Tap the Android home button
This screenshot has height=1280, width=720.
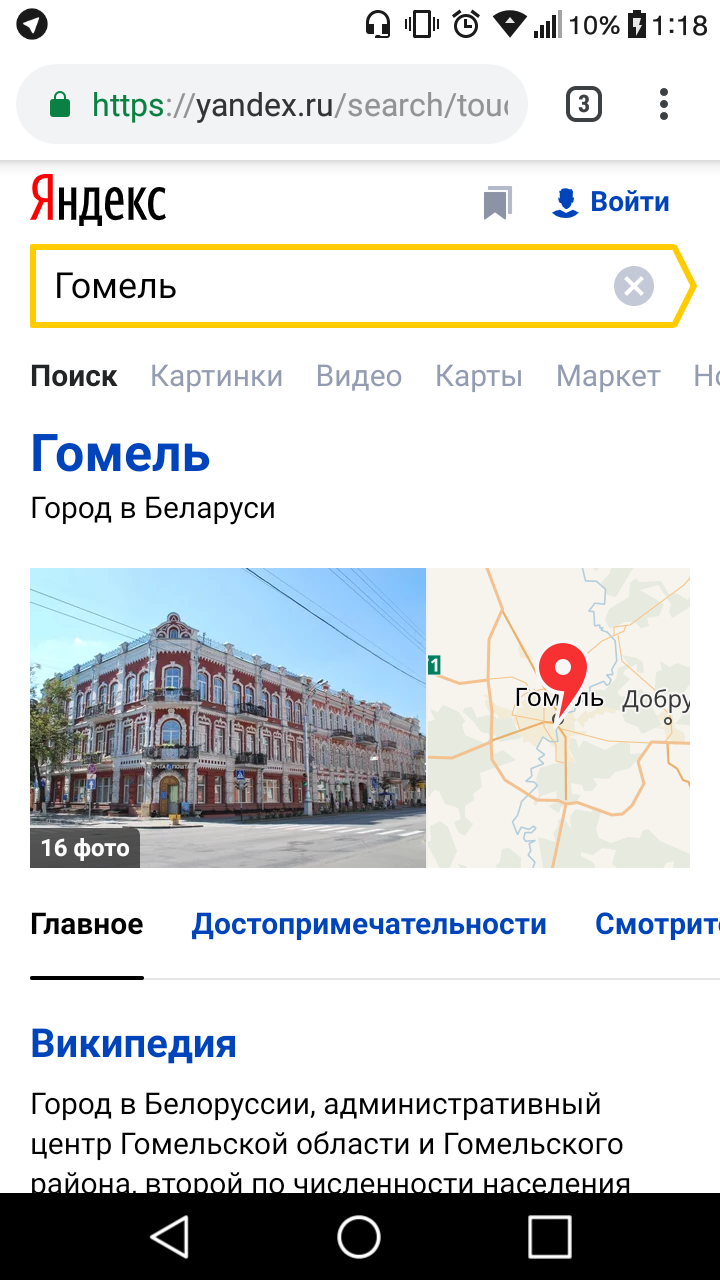click(x=359, y=1236)
